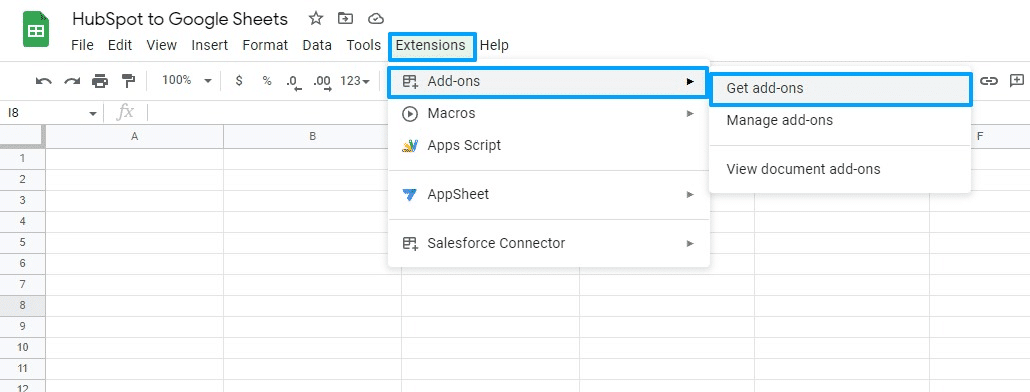This screenshot has width=1030, height=392.
Task: Click the Add-ons menu icon
Action: 410,81
